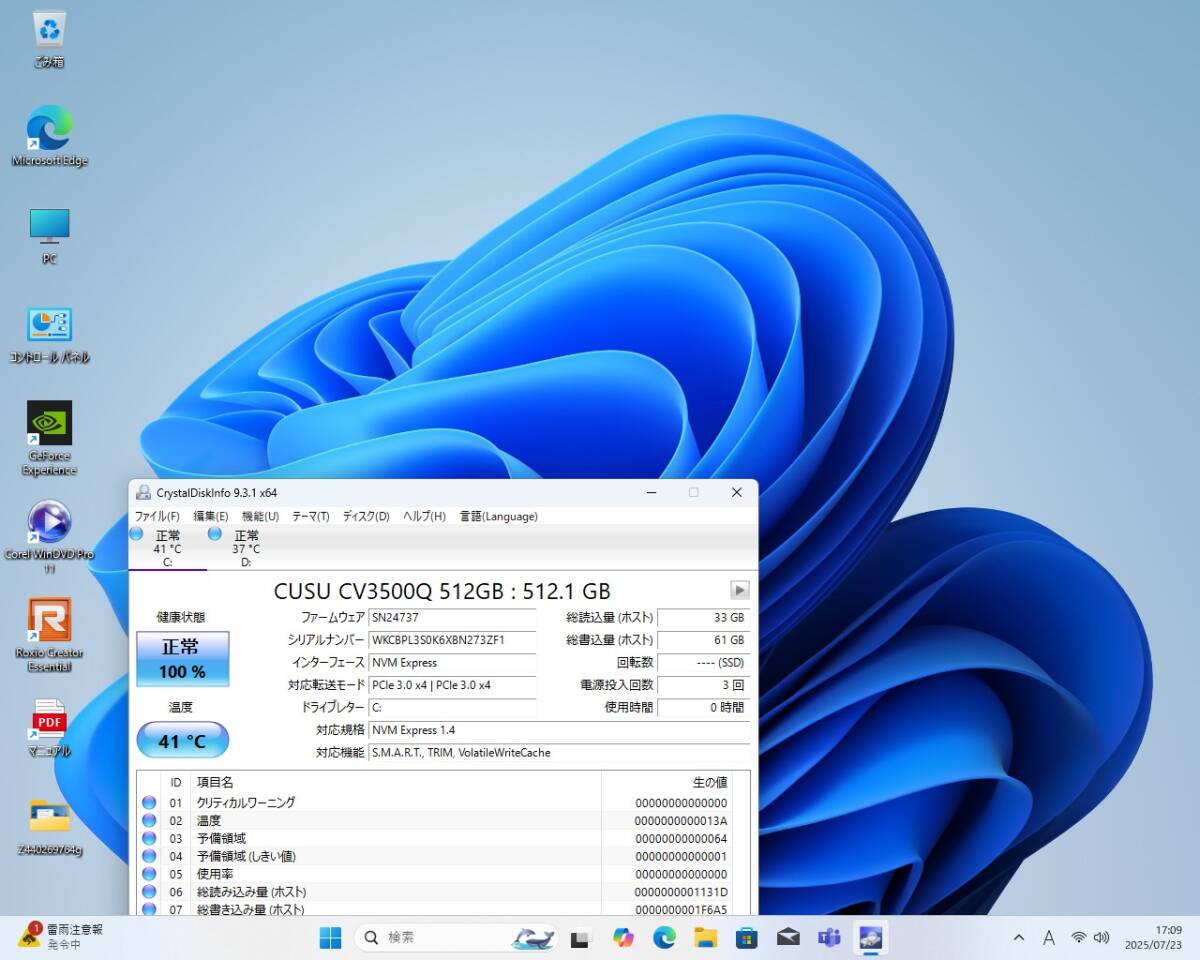Click the power-on count value 3 回
This screenshot has height=960, width=1200.
703,685
